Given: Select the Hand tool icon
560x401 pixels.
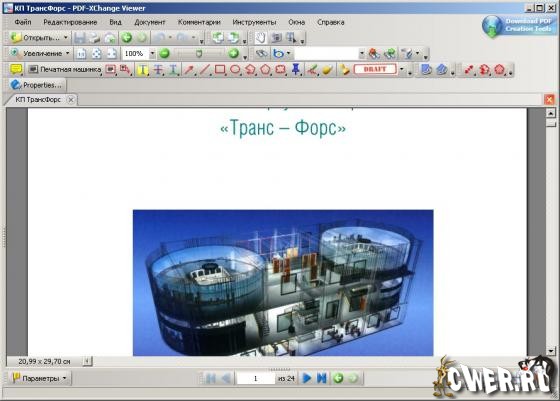Looking at the screenshot, I should pos(260,37).
